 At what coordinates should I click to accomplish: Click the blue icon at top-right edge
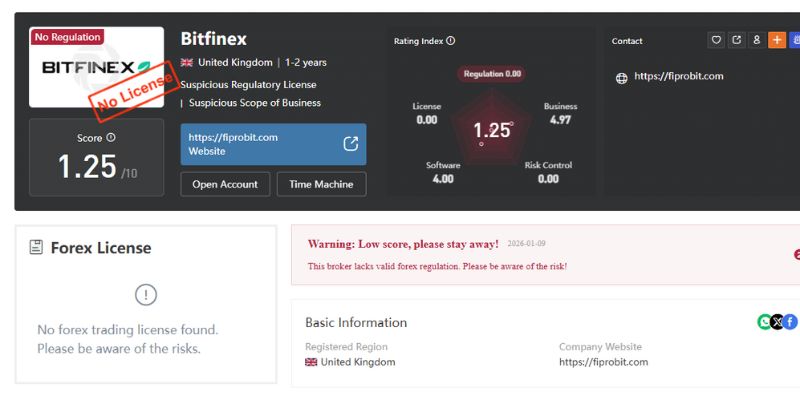(795, 41)
